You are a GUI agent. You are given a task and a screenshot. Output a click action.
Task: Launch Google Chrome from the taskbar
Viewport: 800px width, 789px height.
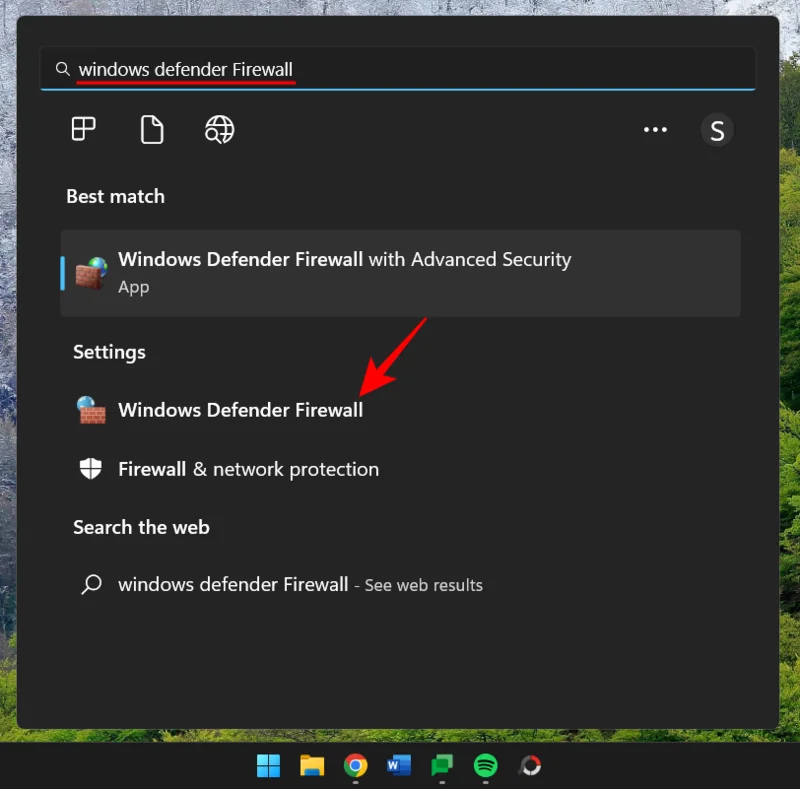pyautogui.click(x=356, y=765)
